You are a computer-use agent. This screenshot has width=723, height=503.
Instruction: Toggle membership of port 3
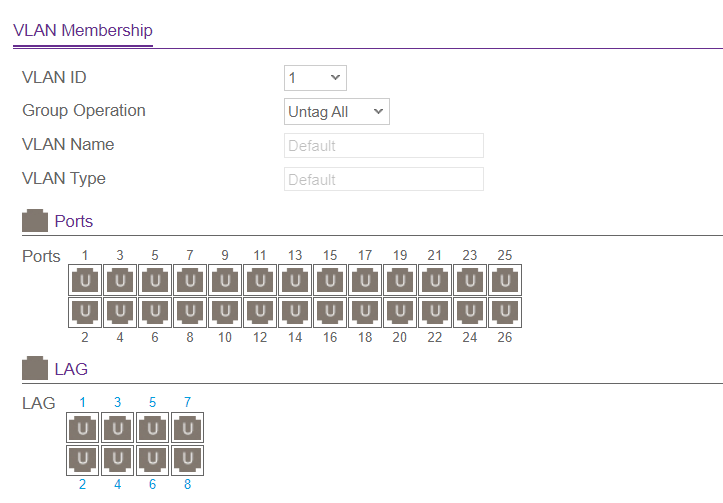coord(120,280)
